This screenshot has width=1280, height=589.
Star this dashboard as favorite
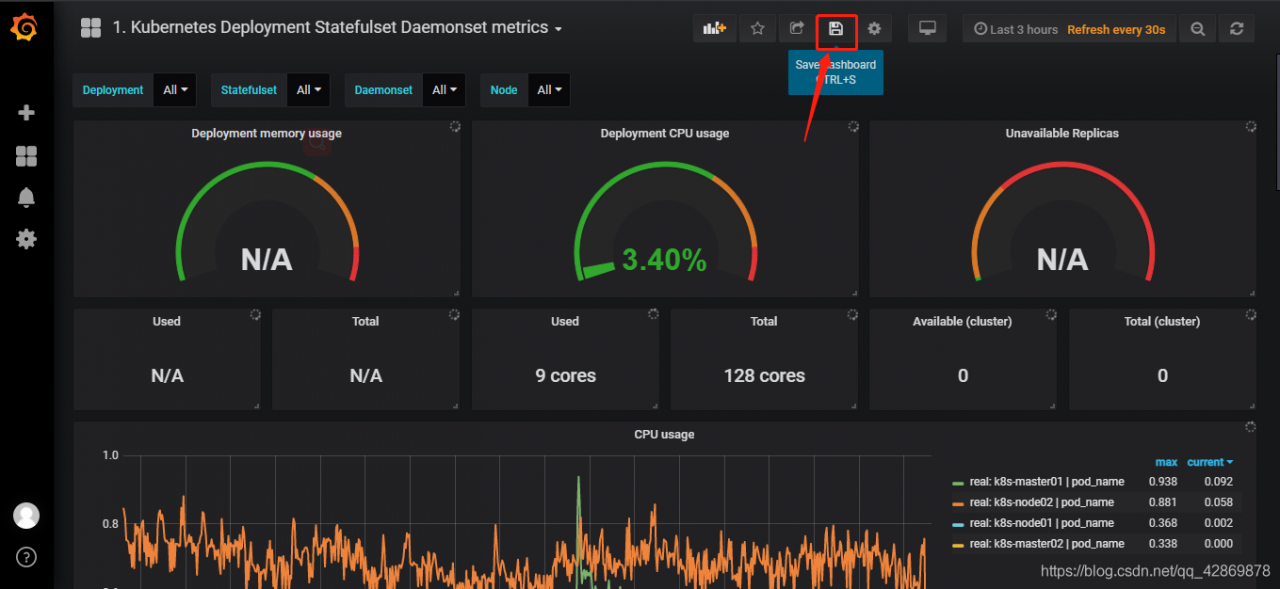[x=757, y=29]
